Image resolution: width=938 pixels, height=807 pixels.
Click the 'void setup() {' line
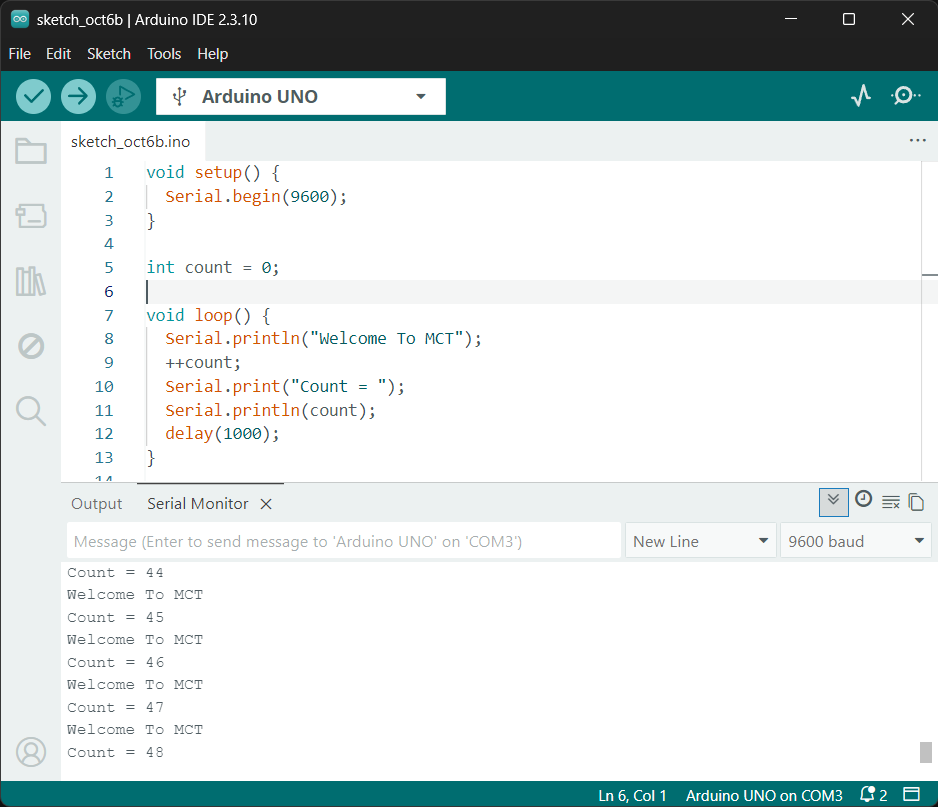[213, 172]
